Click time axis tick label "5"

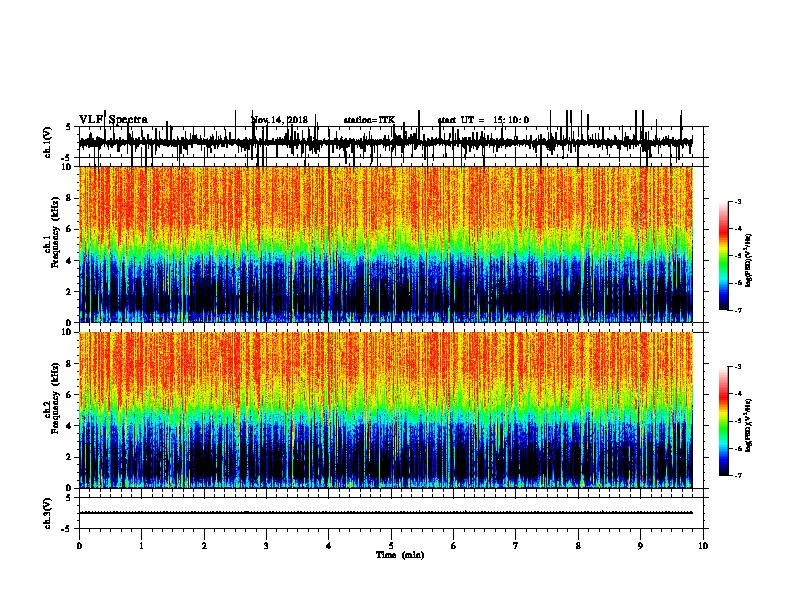point(391,546)
